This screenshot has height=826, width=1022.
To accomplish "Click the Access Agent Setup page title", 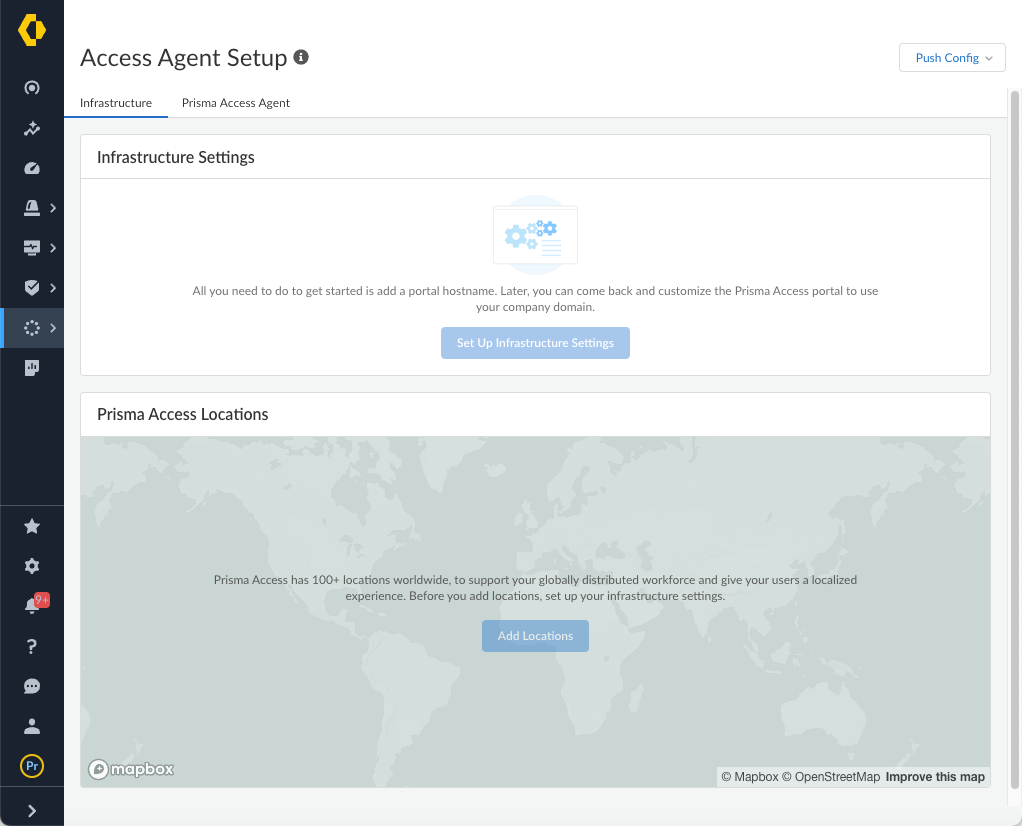I will (x=184, y=57).
